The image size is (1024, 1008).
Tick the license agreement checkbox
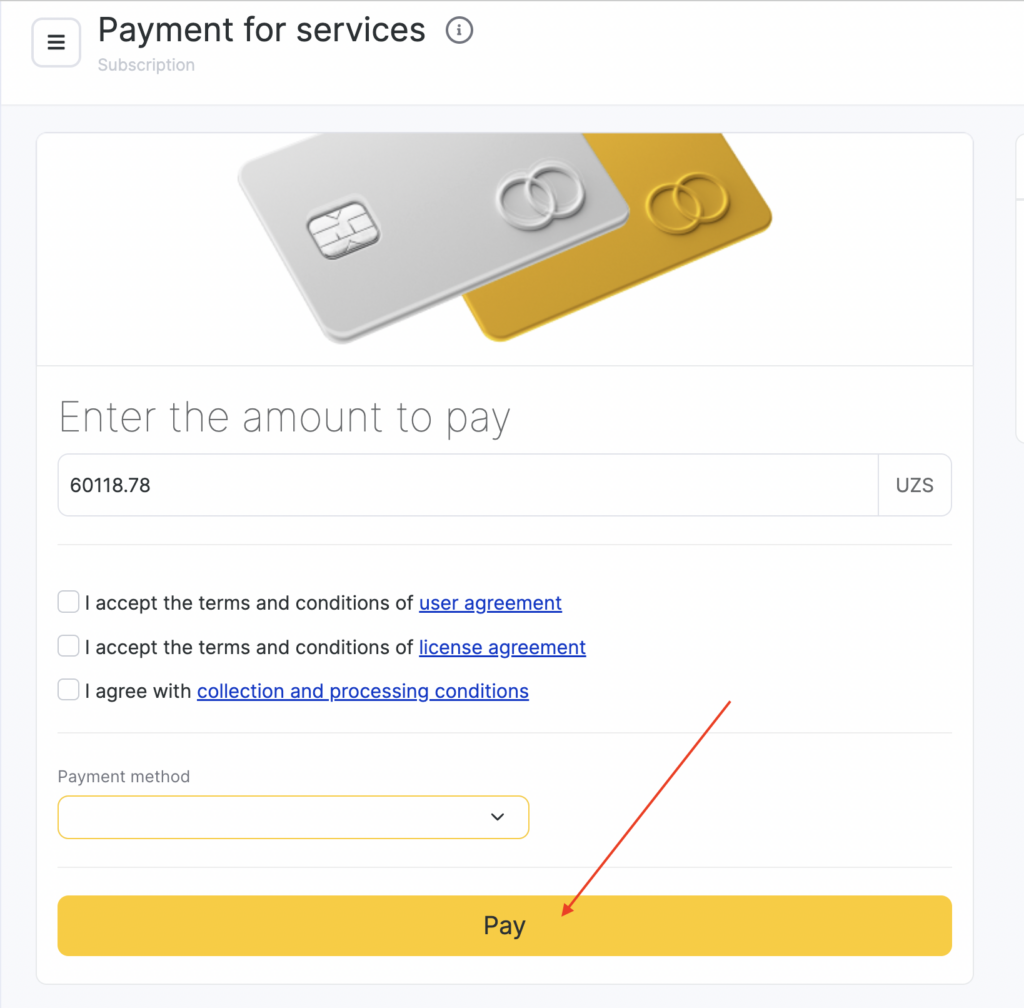68,646
